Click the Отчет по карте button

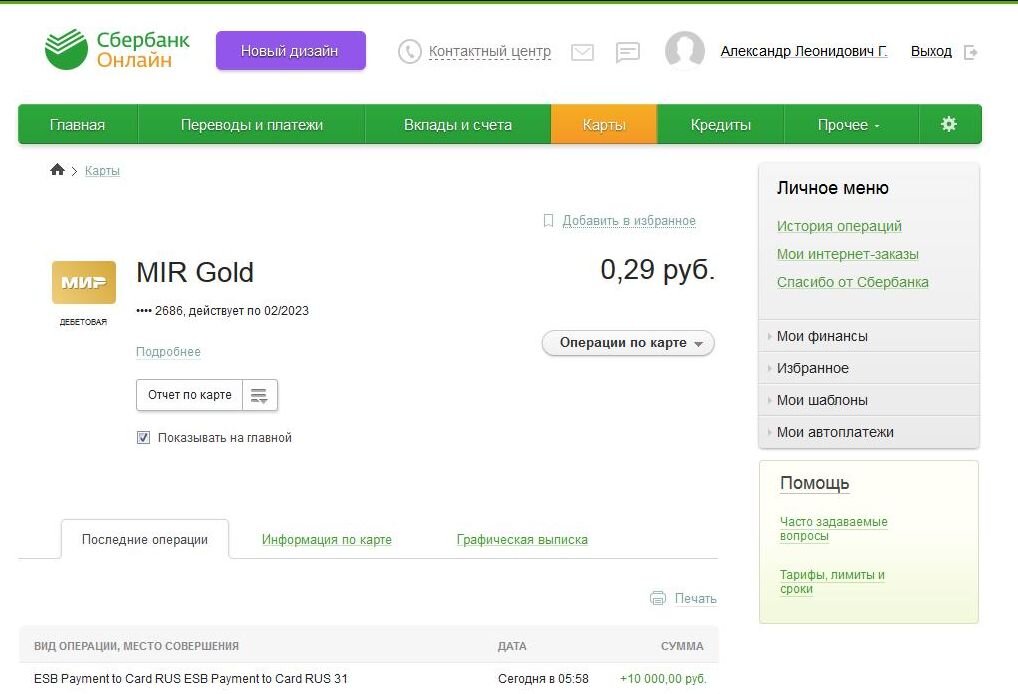click(x=190, y=395)
